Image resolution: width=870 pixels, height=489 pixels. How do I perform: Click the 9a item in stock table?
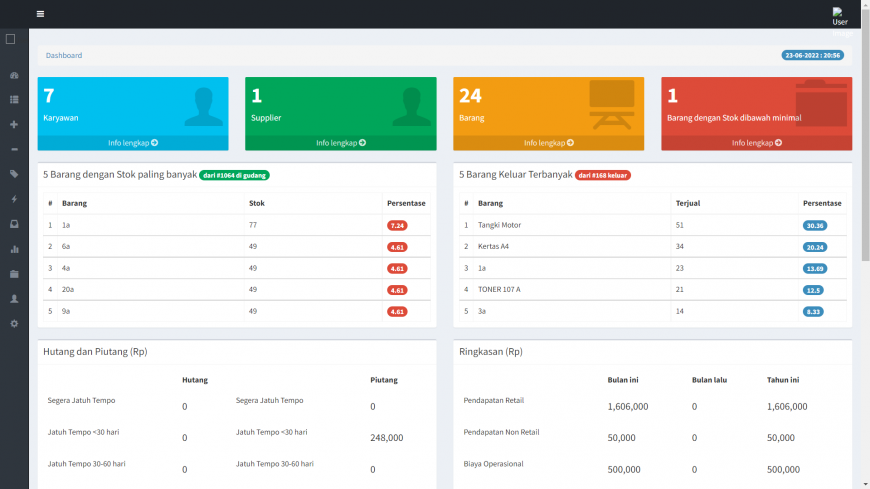(66, 311)
